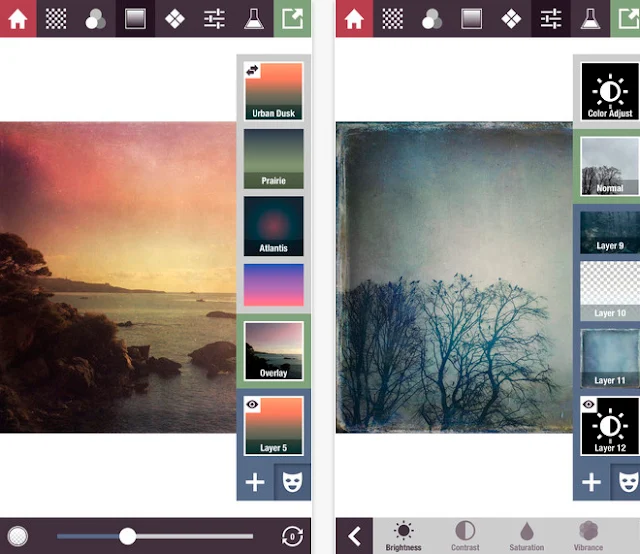Image resolution: width=640 pixels, height=554 pixels.
Task: Toggle visibility eye on Layer 12
Action: pyautogui.click(x=589, y=404)
